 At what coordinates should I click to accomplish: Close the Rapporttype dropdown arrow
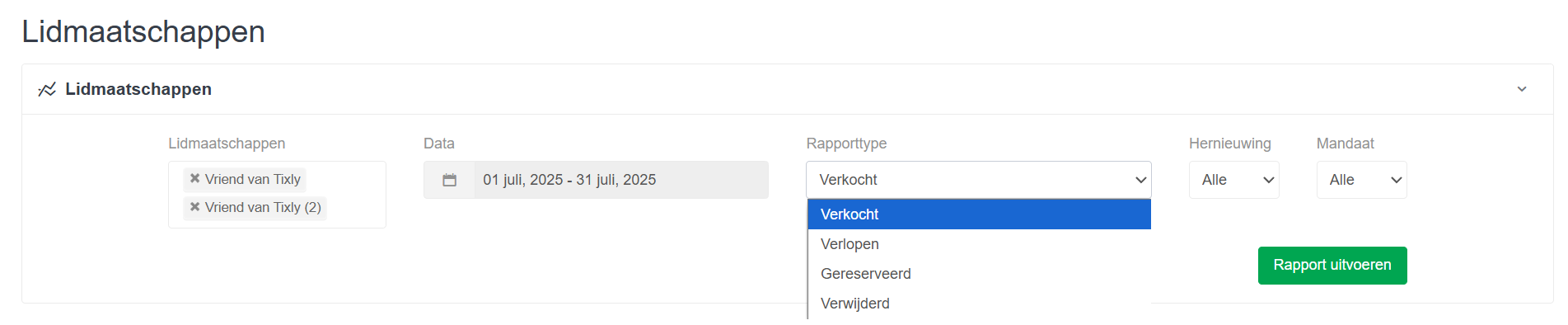click(1140, 180)
